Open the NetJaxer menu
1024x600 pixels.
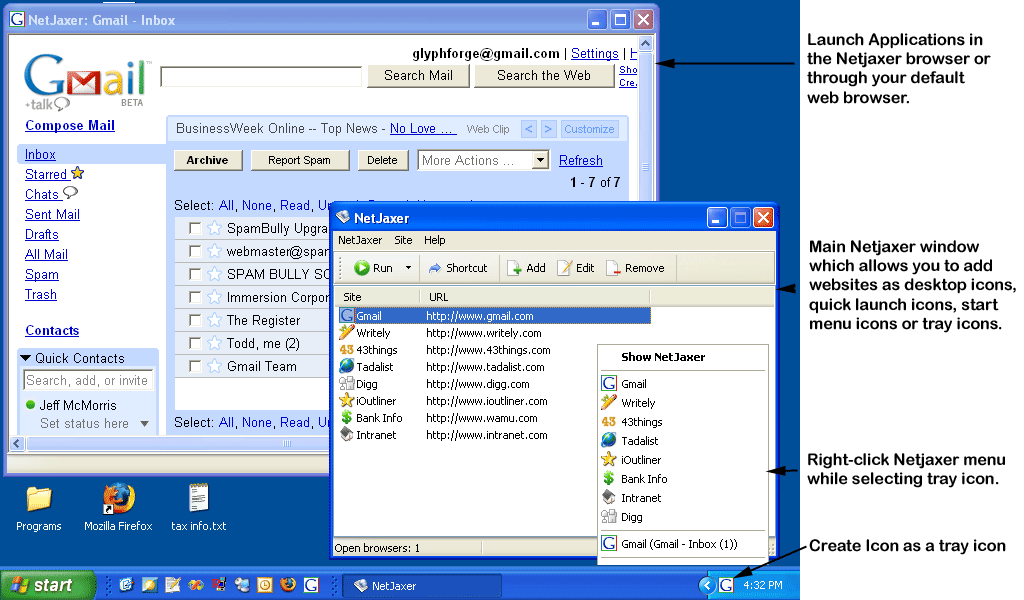360,240
